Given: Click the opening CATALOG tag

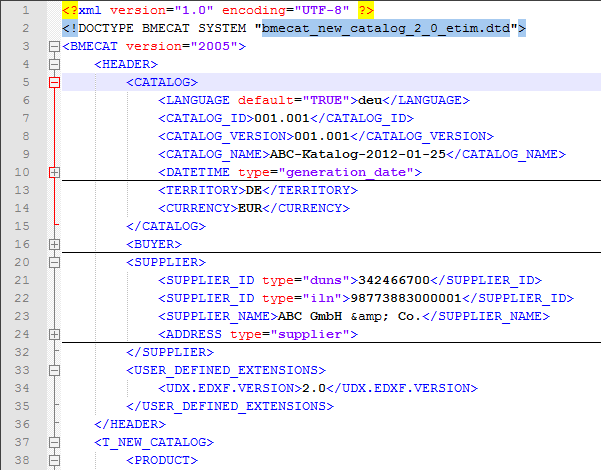Looking at the screenshot, I should coord(162,82).
